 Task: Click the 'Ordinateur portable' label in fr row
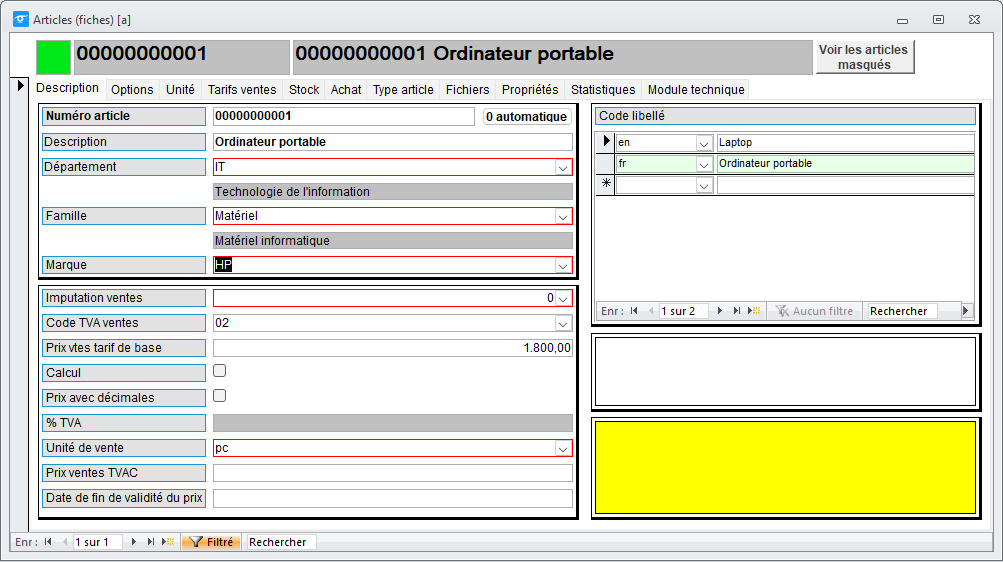846,164
